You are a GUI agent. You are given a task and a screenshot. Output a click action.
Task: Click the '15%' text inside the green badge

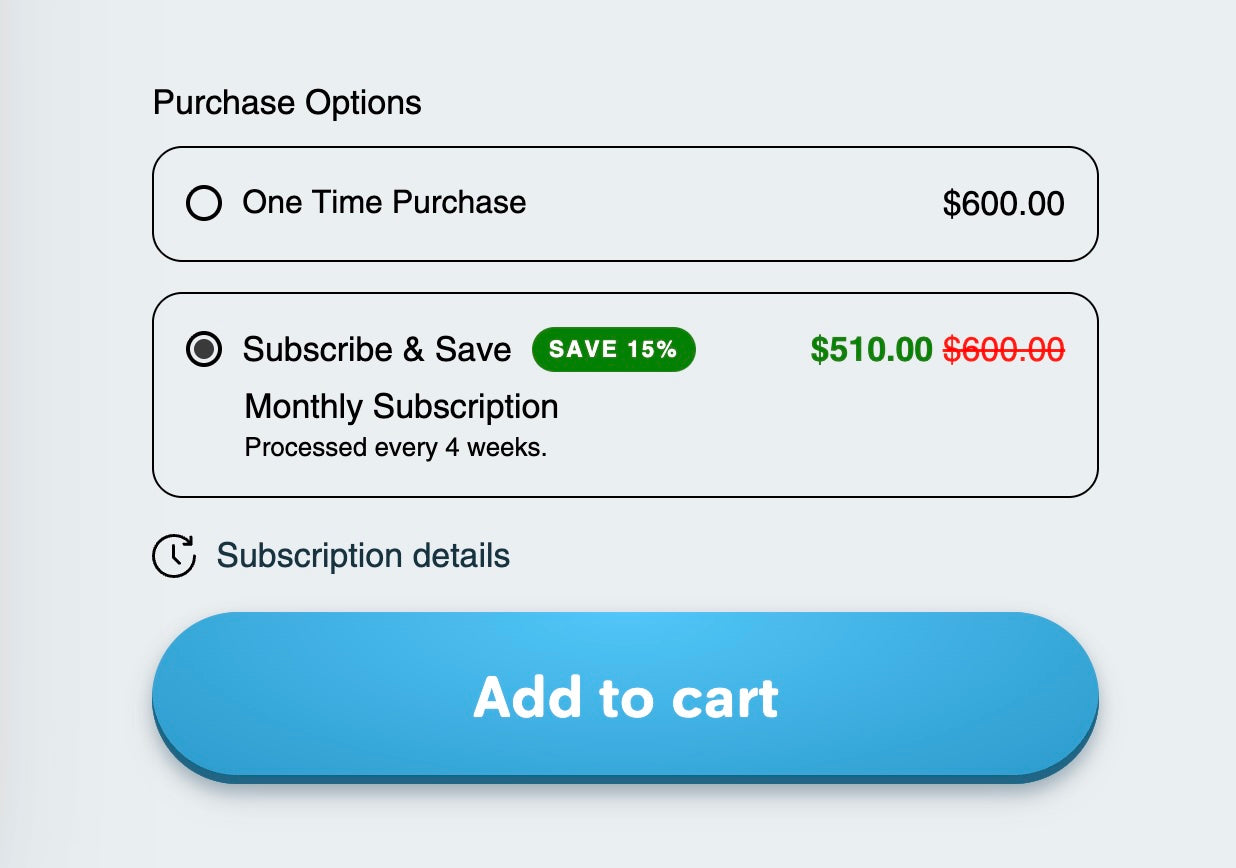652,350
